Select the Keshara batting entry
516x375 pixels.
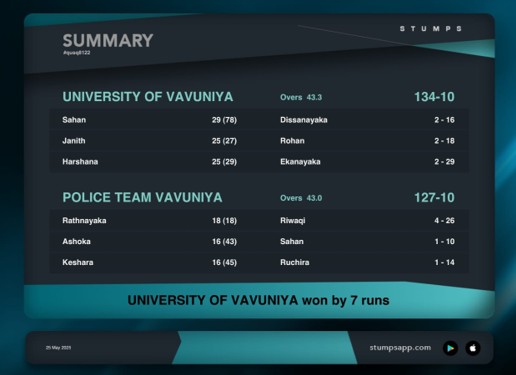150,262
